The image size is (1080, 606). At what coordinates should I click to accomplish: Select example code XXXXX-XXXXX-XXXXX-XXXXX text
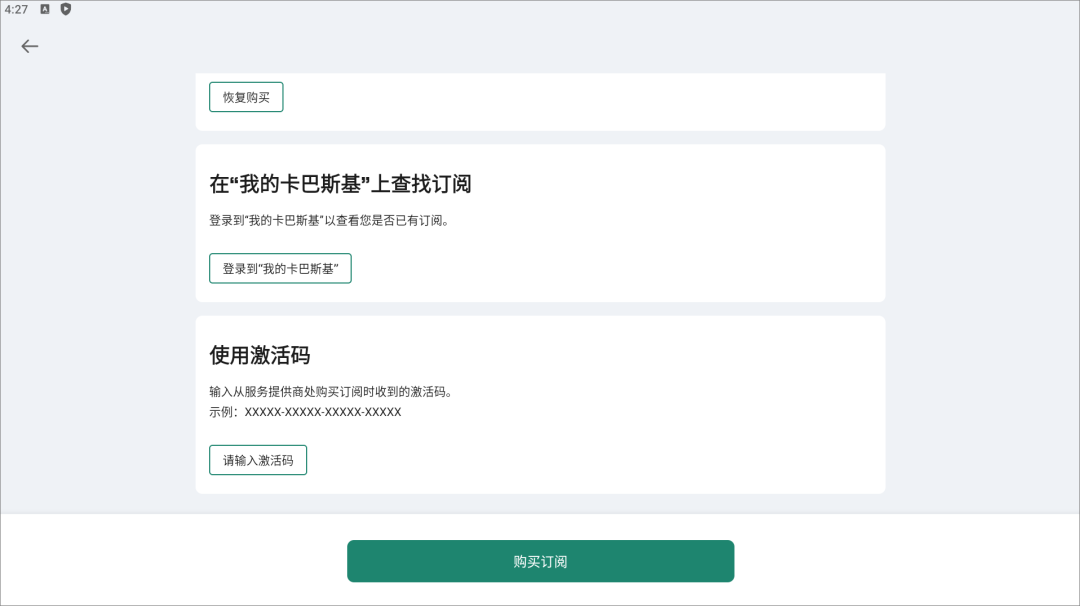(x=323, y=412)
